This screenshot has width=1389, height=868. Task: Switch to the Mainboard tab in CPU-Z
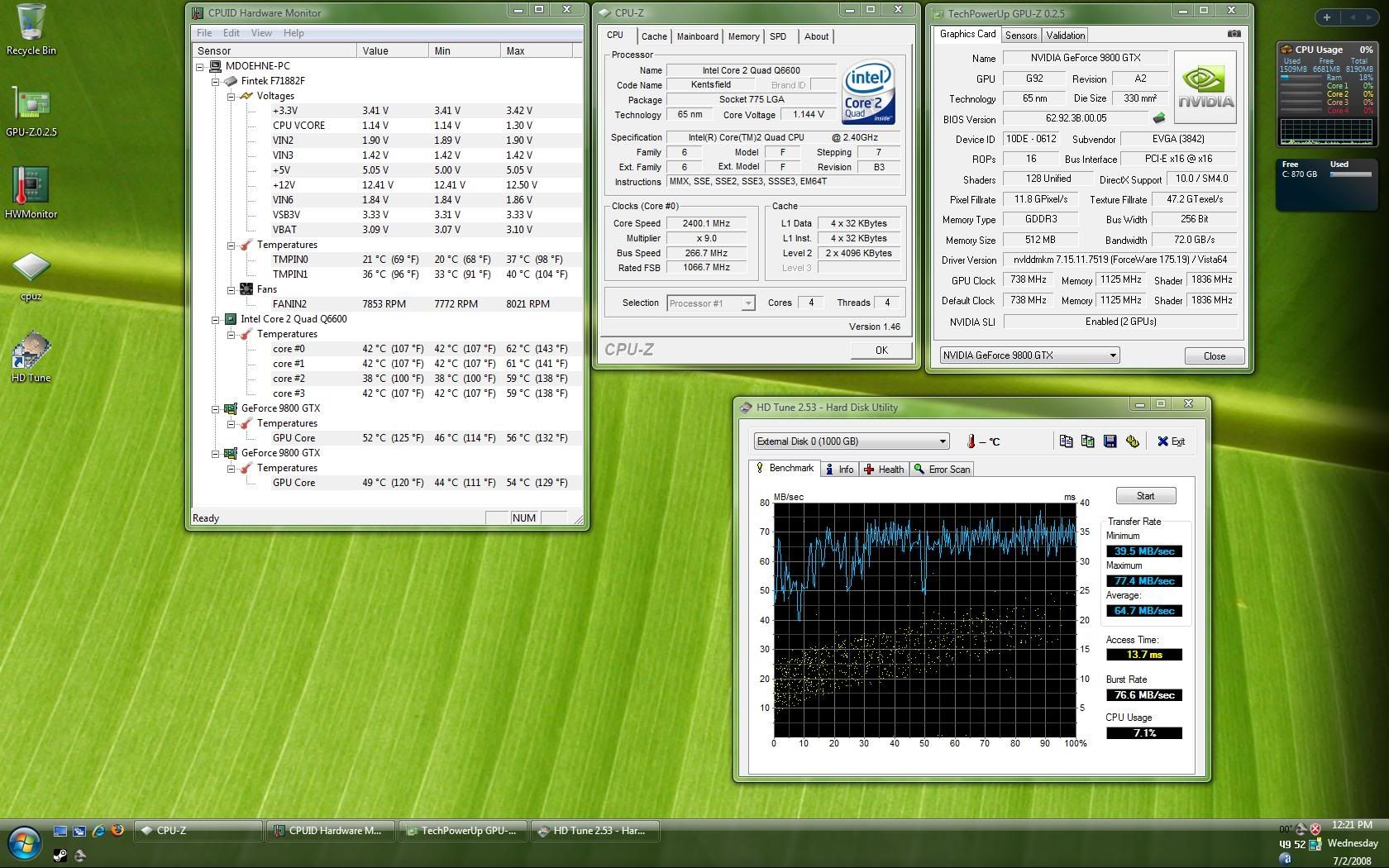point(697,36)
